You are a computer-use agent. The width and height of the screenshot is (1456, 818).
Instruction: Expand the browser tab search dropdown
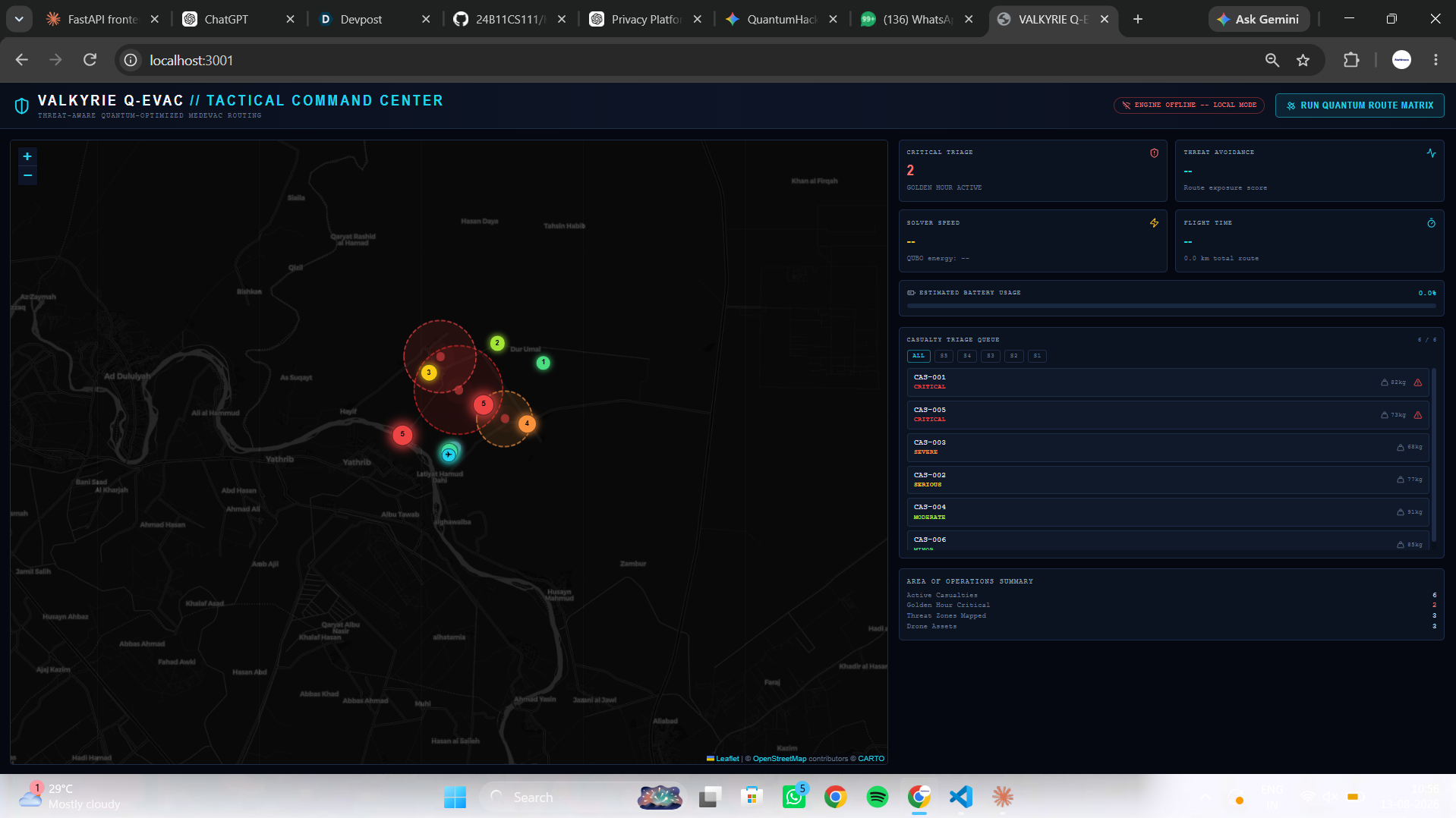(x=19, y=19)
